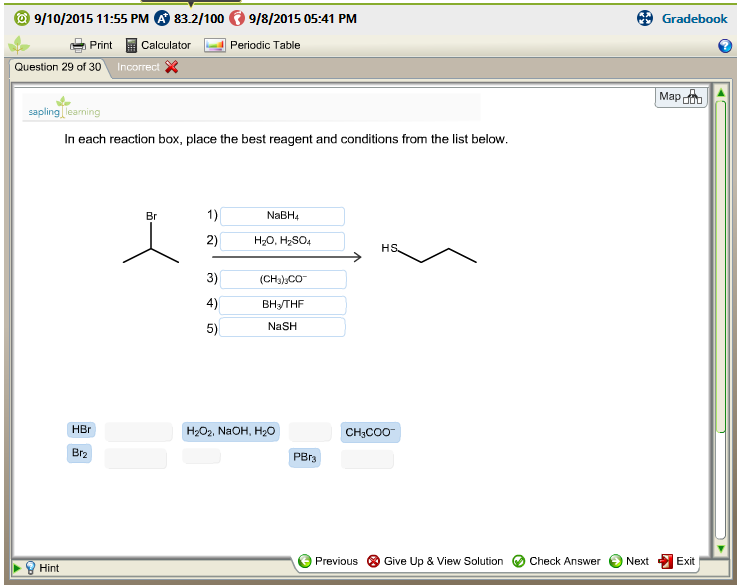This screenshot has height=585, width=743.
Task: Select the NaSH box in step 5
Action: pyautogui.click(x=282, y=327)
